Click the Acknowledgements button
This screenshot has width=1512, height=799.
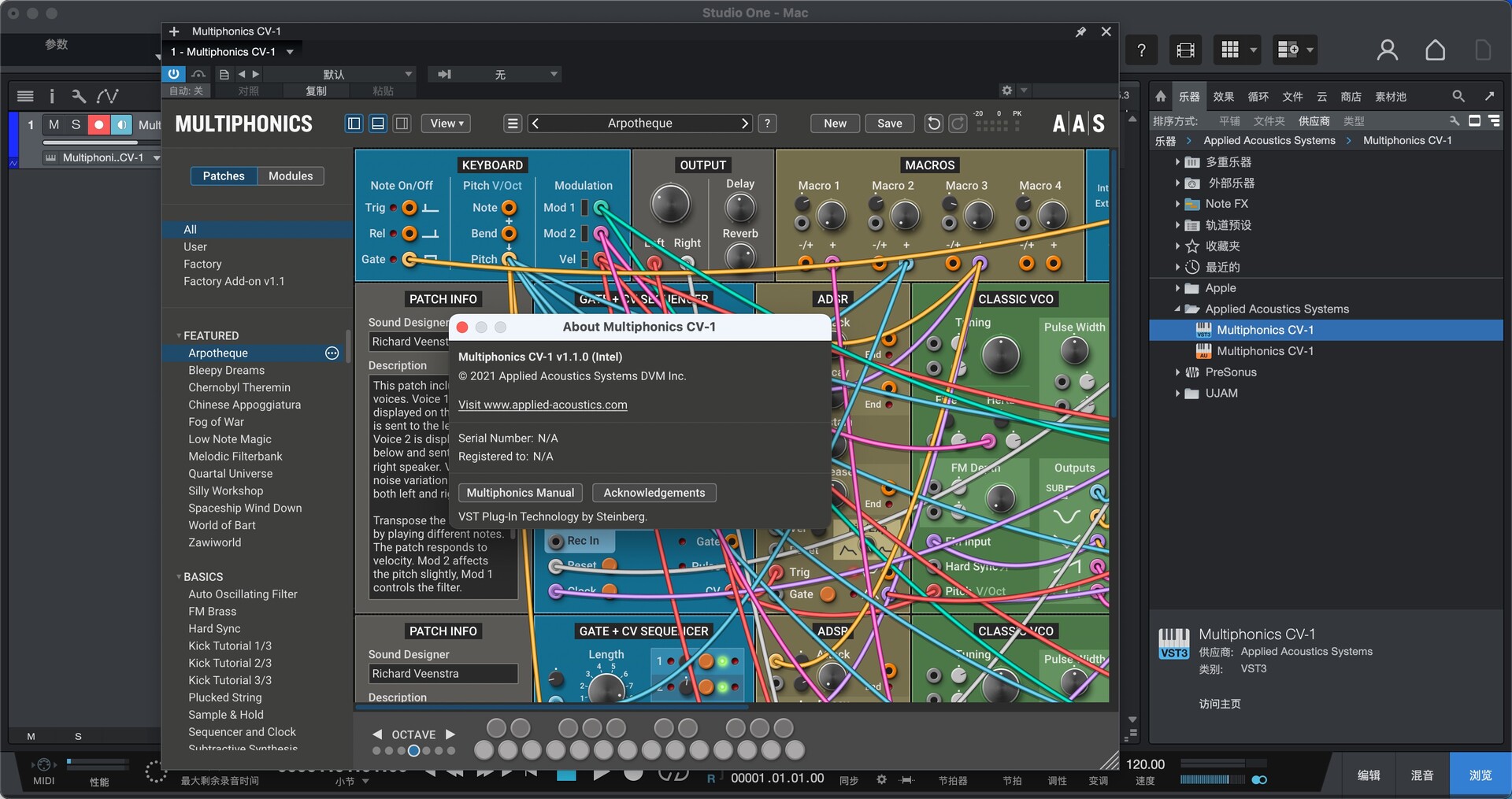click(654, 493)
